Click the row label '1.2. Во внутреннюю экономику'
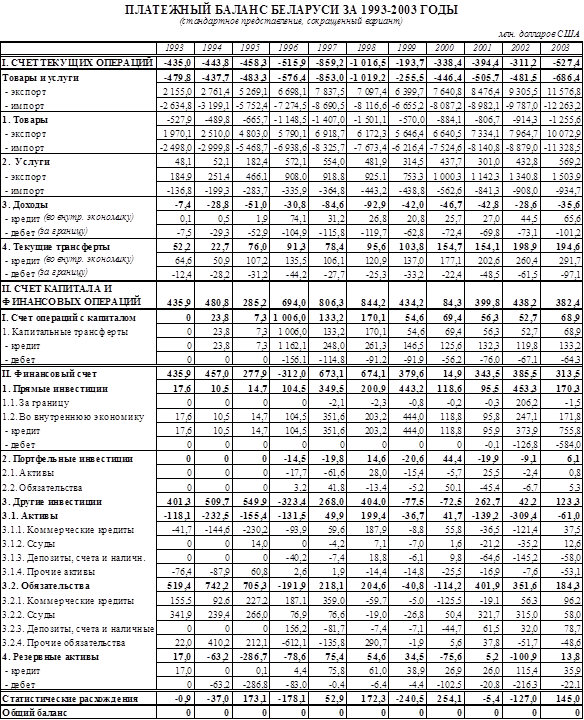Image resolution: width=584 pixels, height=720 pixels. point(73,417)
